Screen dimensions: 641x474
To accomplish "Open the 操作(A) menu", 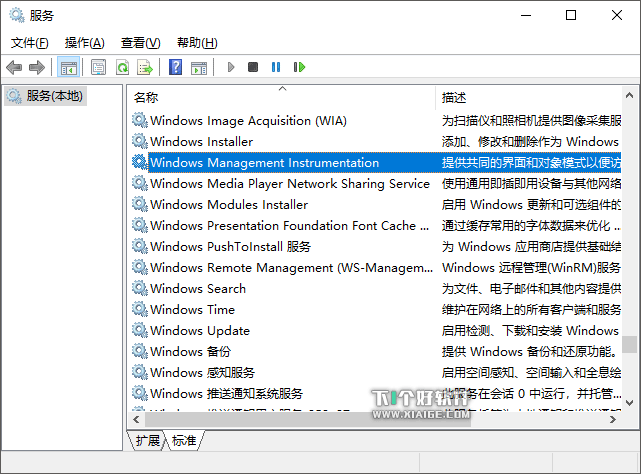I will coord(85,43).
